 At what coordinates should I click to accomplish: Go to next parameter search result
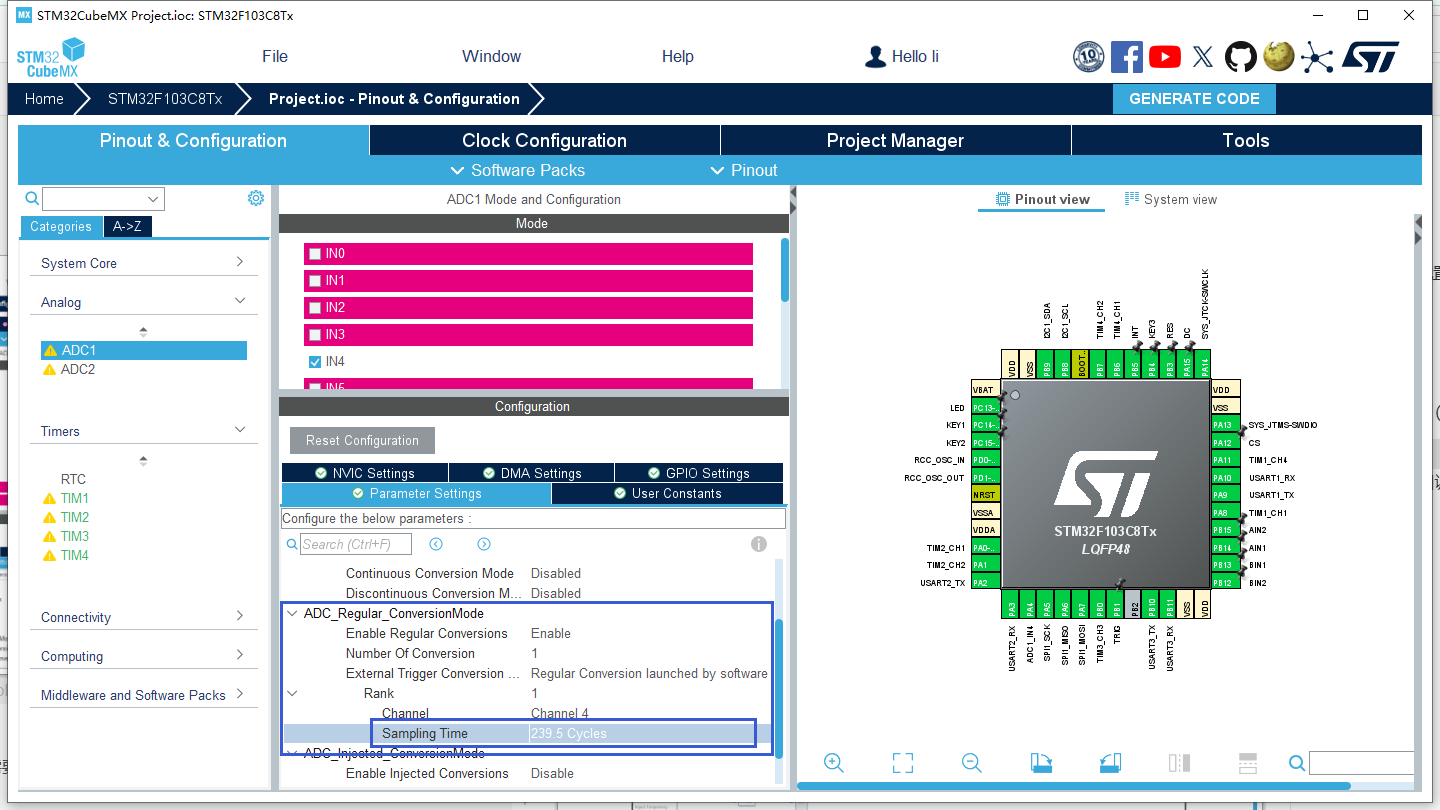tap(484, 544)
